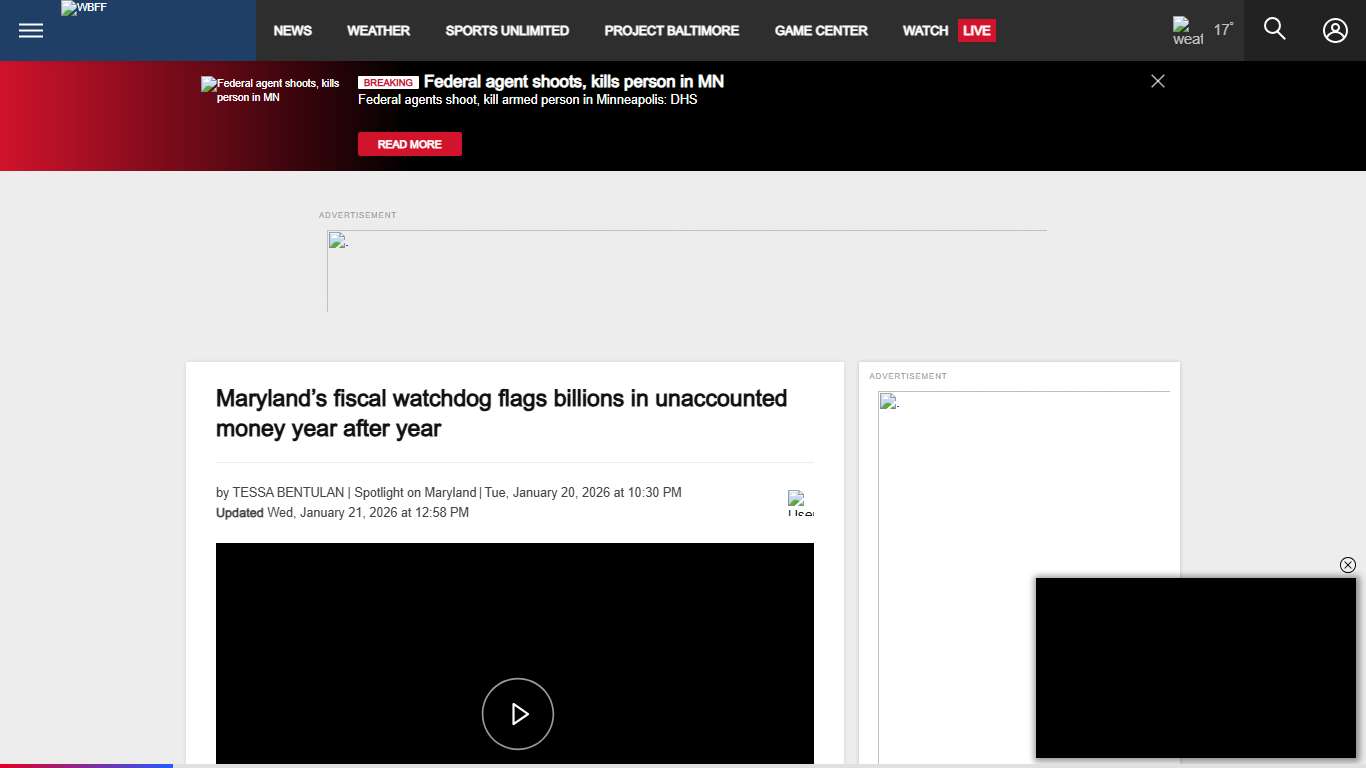Open the hamburger navigation menu
Viewport: 1366px width, 768px height.
[30, 30]
